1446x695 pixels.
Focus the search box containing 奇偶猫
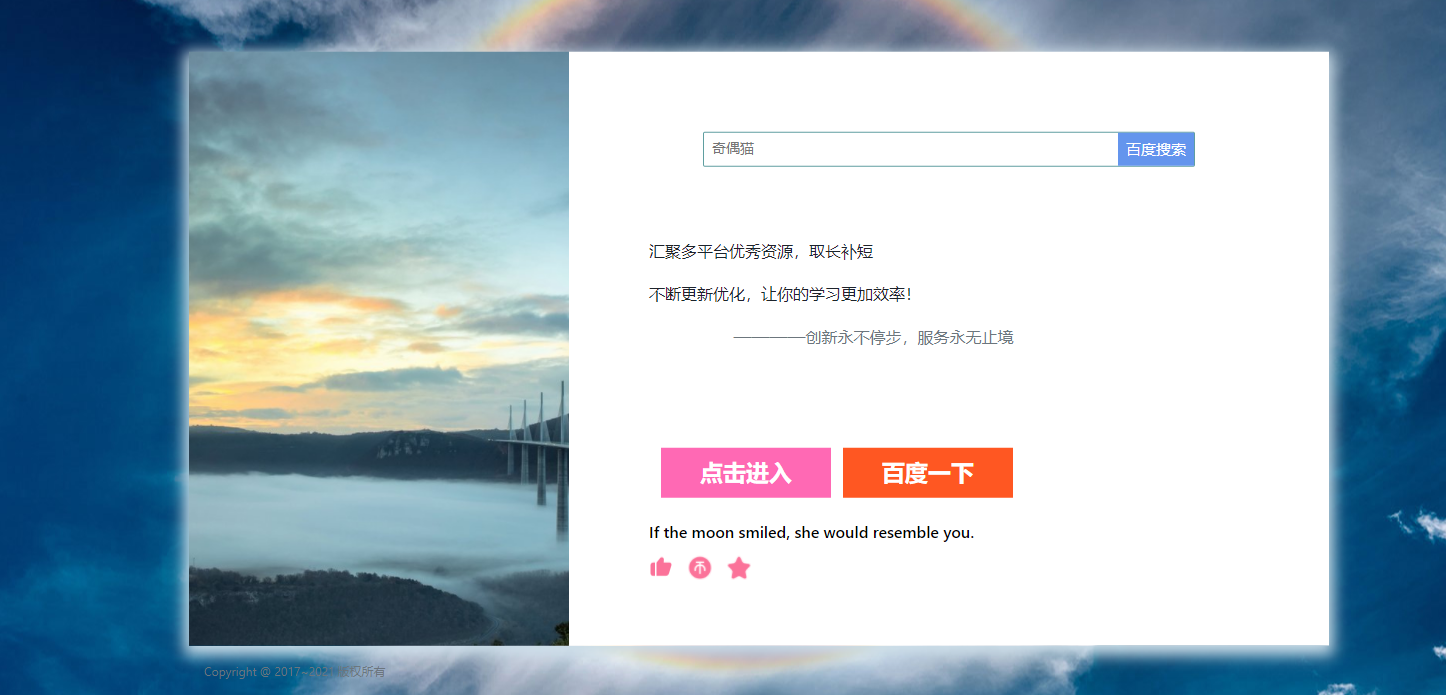[x=910, y=149]
